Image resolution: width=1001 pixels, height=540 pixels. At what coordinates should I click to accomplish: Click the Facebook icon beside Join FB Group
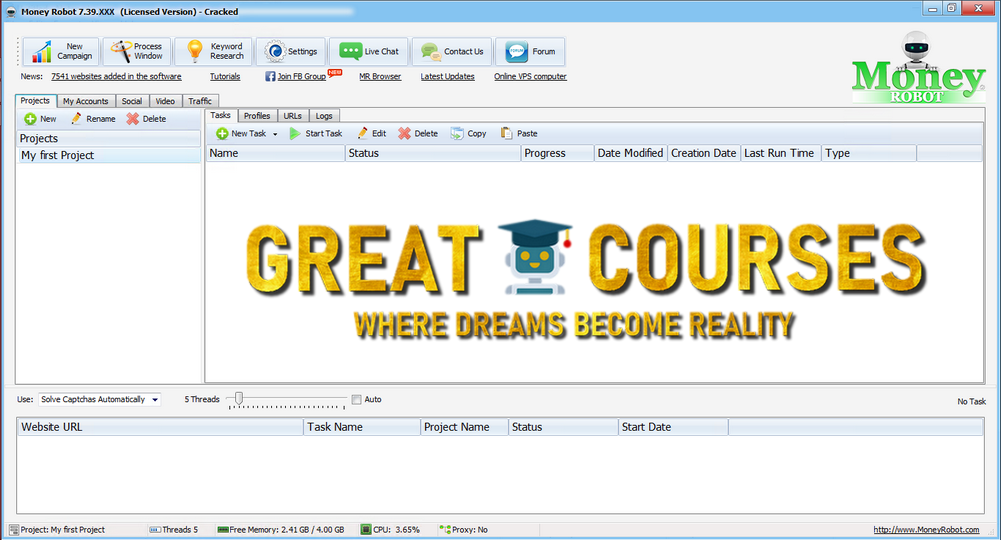[x=270, y=77]
